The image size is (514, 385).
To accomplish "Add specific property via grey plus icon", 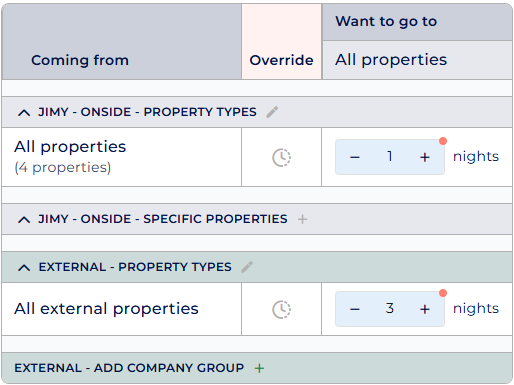I will tap(302, 219).
